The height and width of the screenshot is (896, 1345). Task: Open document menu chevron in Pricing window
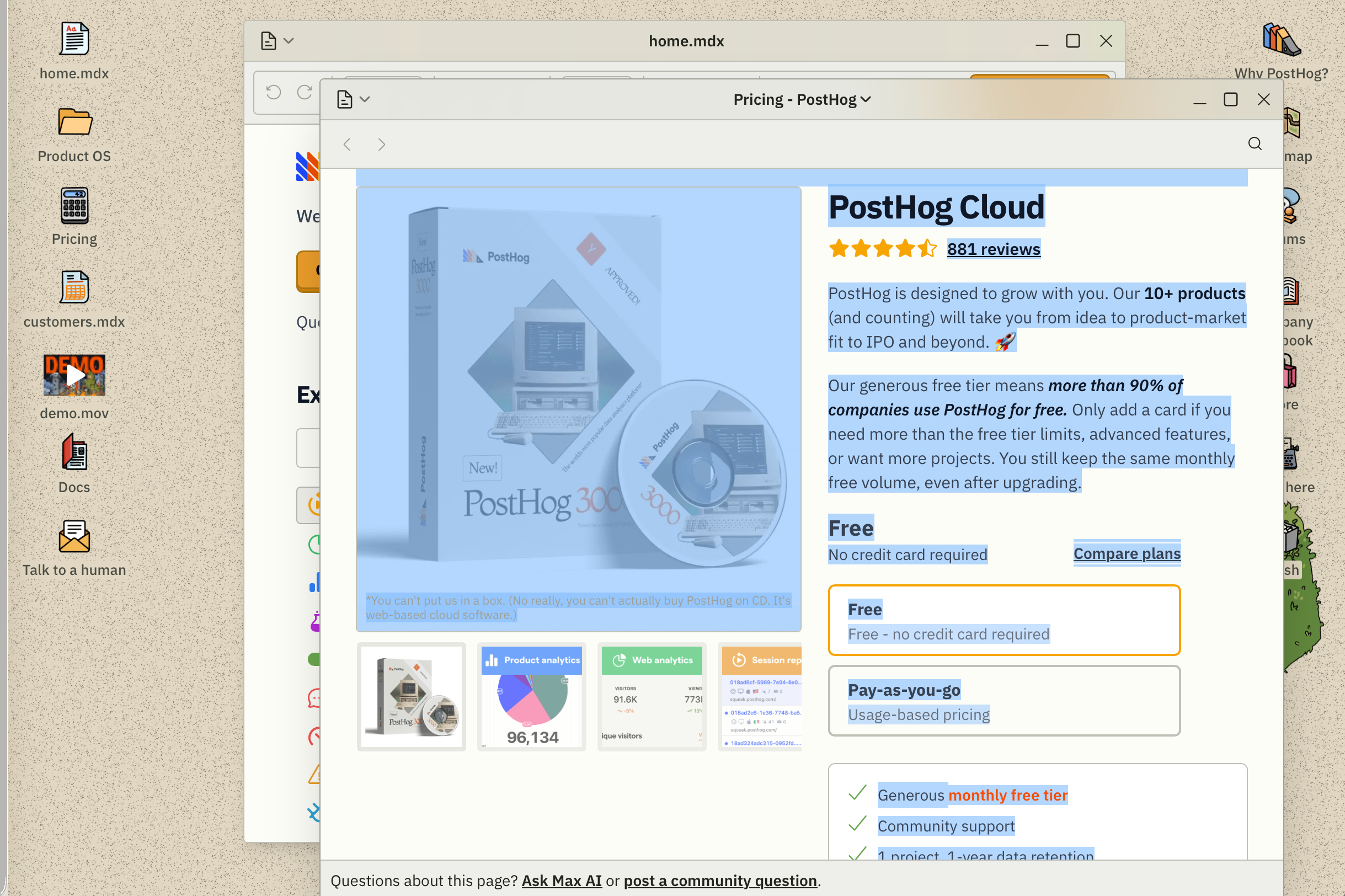[x=365, y=99]
